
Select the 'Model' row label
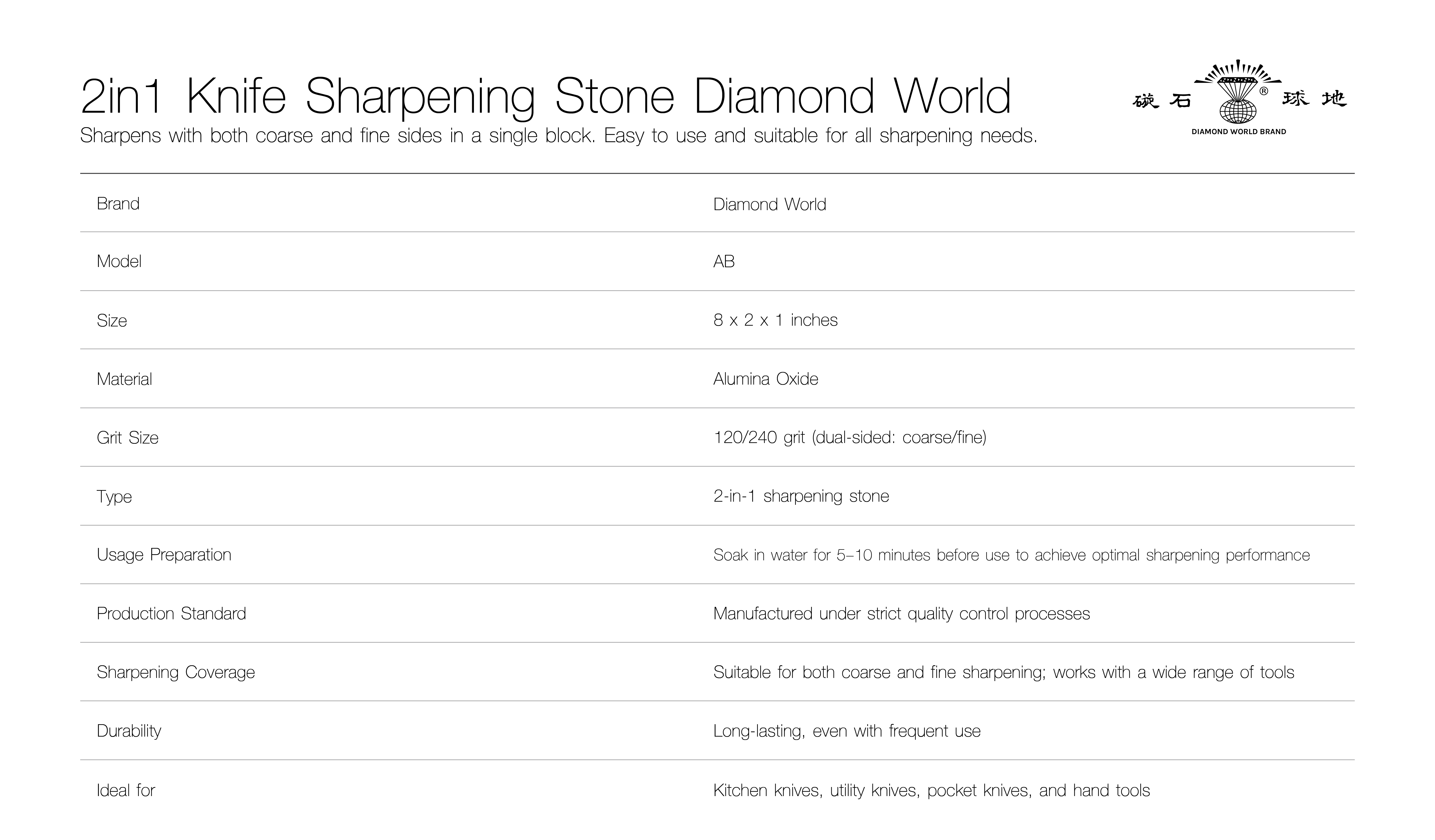coord(119,261)
